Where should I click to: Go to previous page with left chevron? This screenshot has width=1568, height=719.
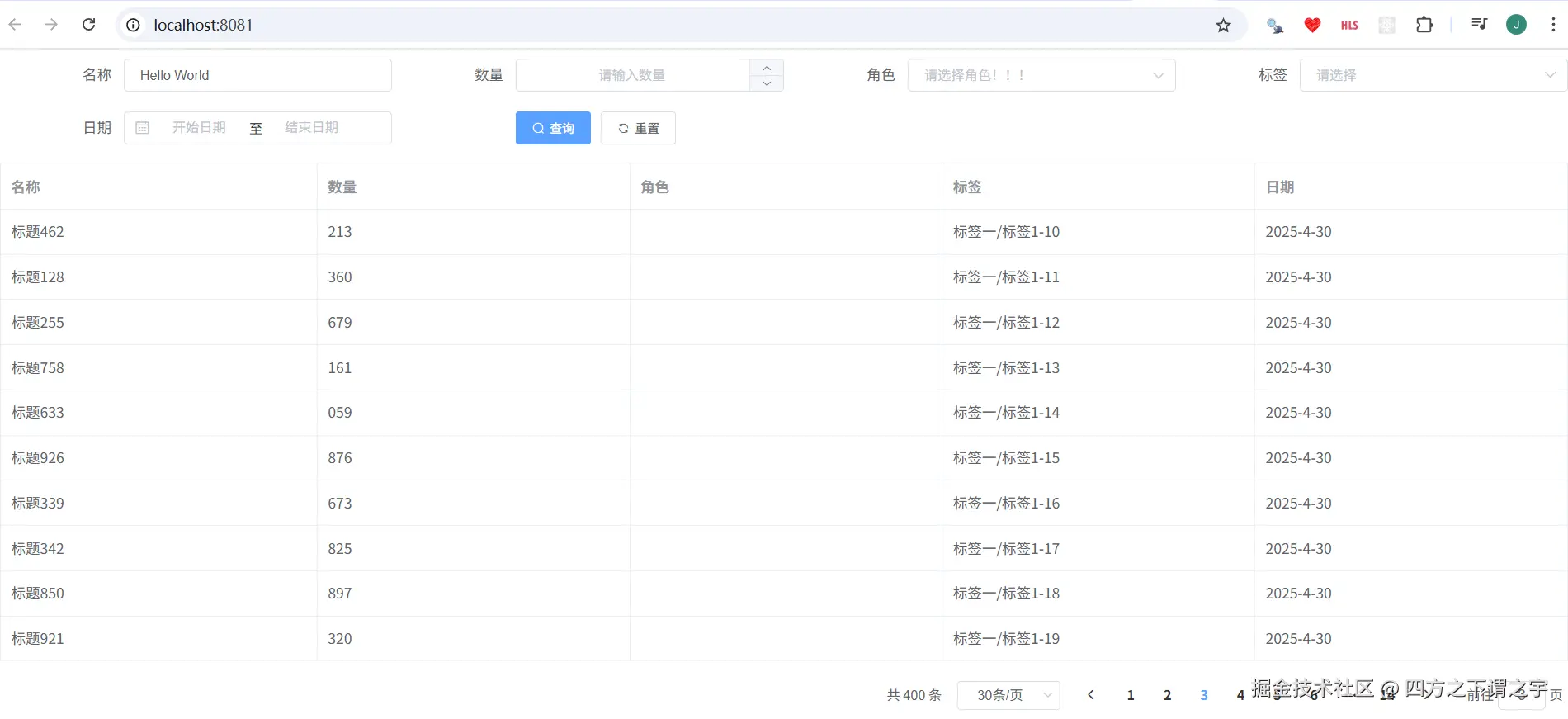click(x=1090, y=695)
